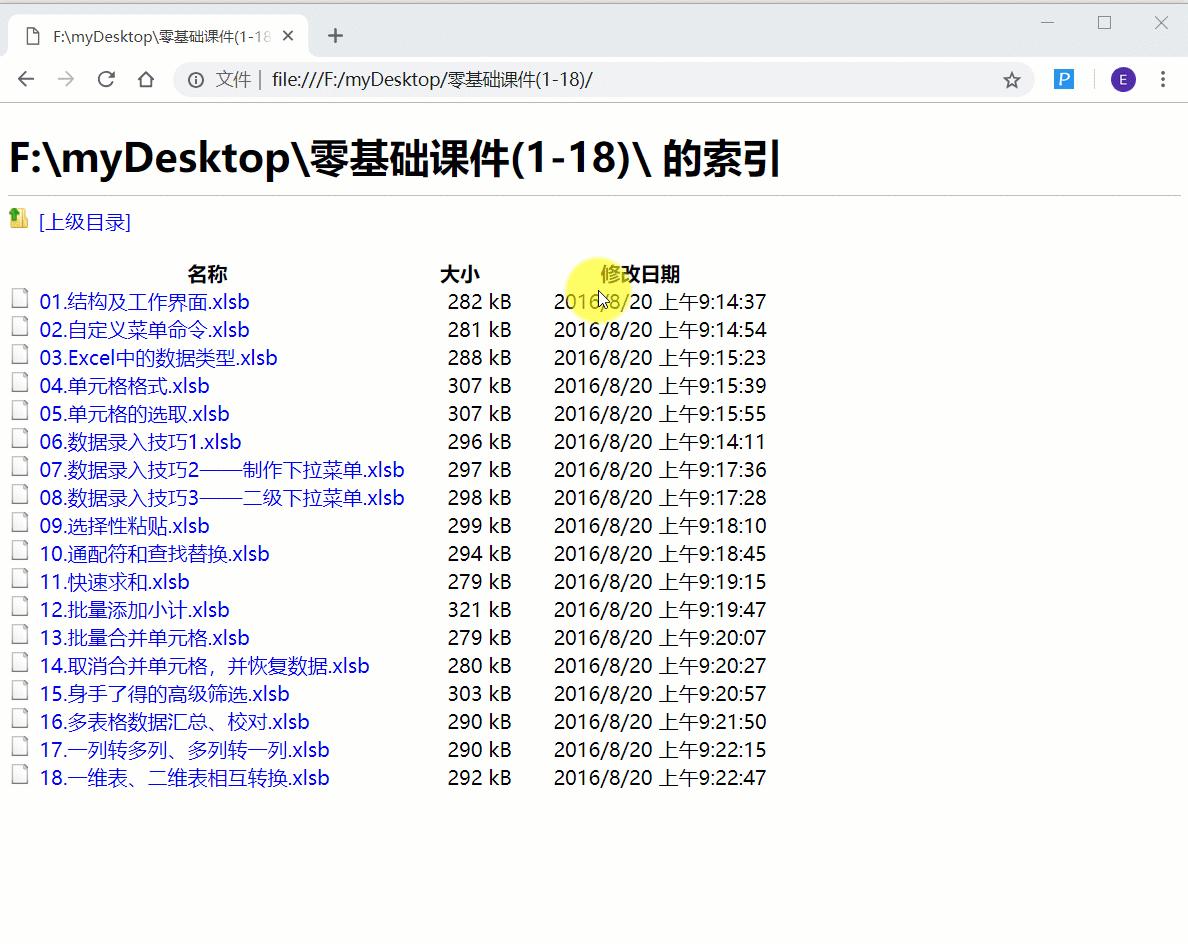Sort files by the 大小 column
Screen dimensions: 1188x944
pos(461,273)
